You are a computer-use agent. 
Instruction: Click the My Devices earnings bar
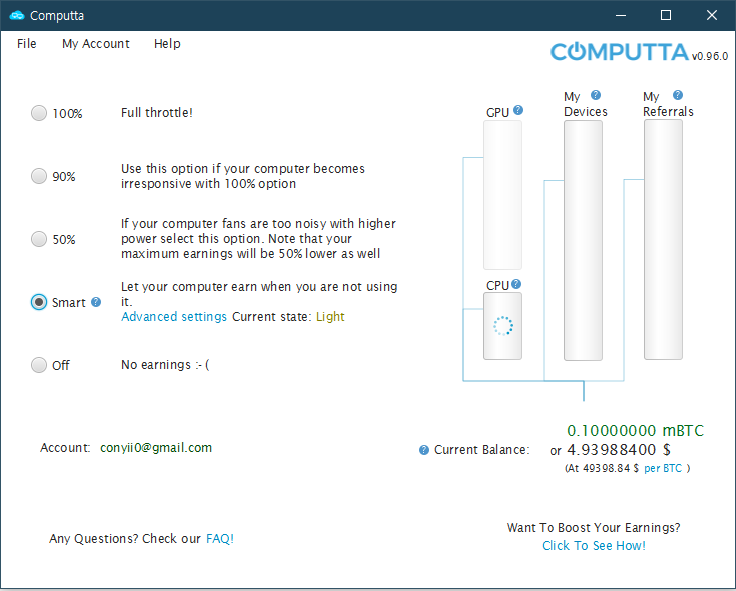583,240
